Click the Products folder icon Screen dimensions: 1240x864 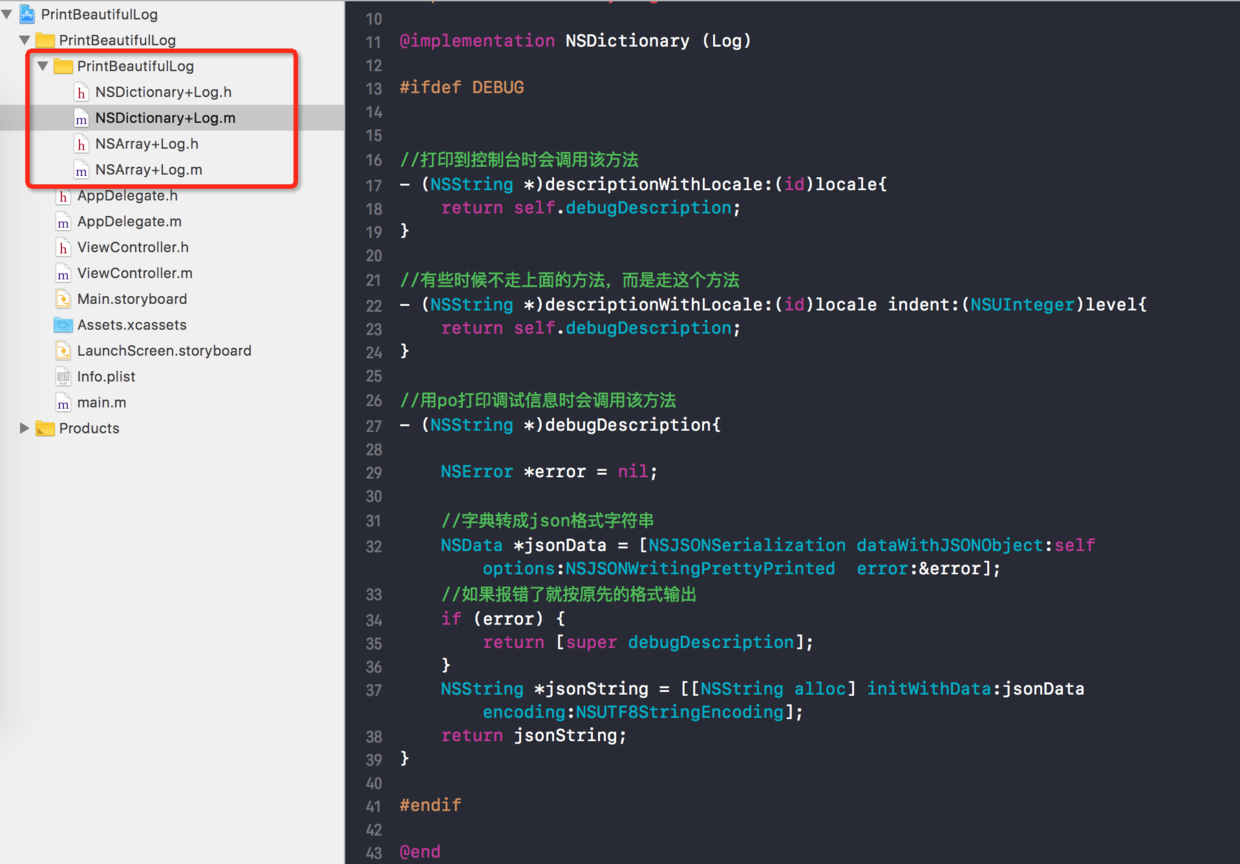tap(45, 428)
